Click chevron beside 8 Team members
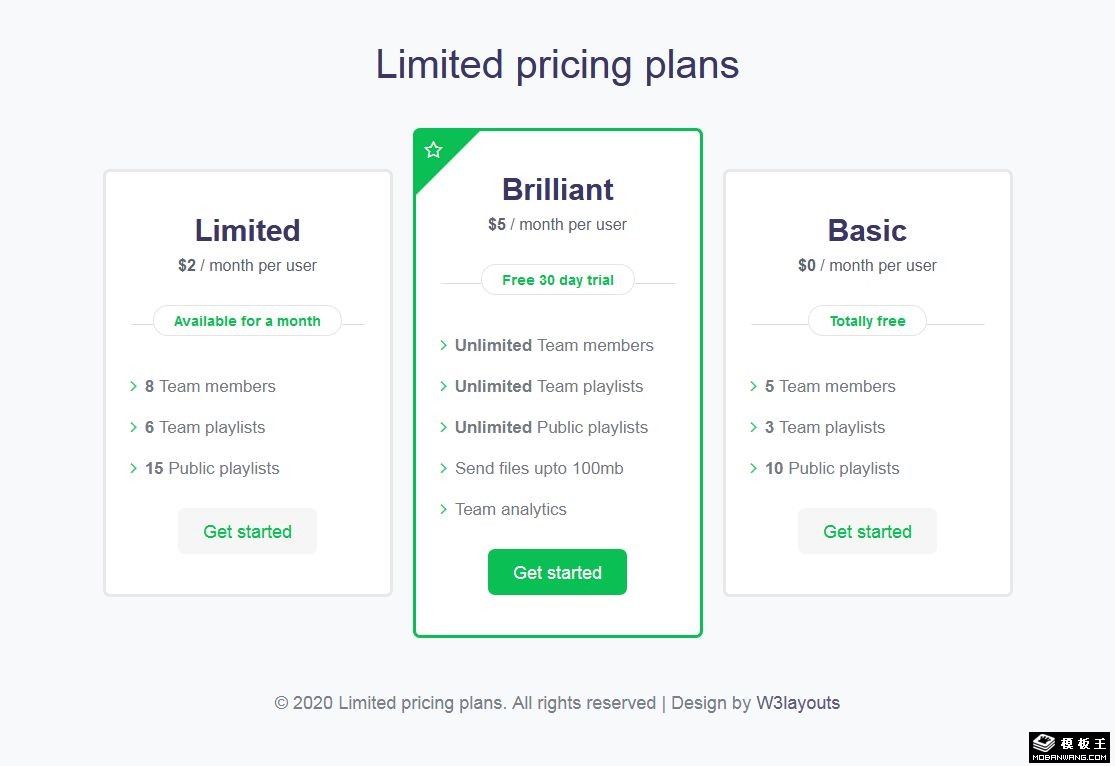The image size is (1115, 766). click(133, 386)
